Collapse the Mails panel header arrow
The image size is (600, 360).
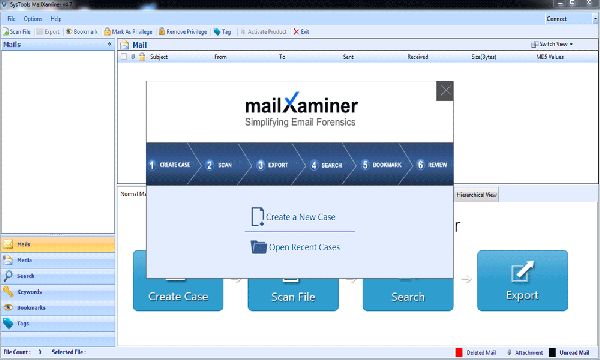(110, 44)
